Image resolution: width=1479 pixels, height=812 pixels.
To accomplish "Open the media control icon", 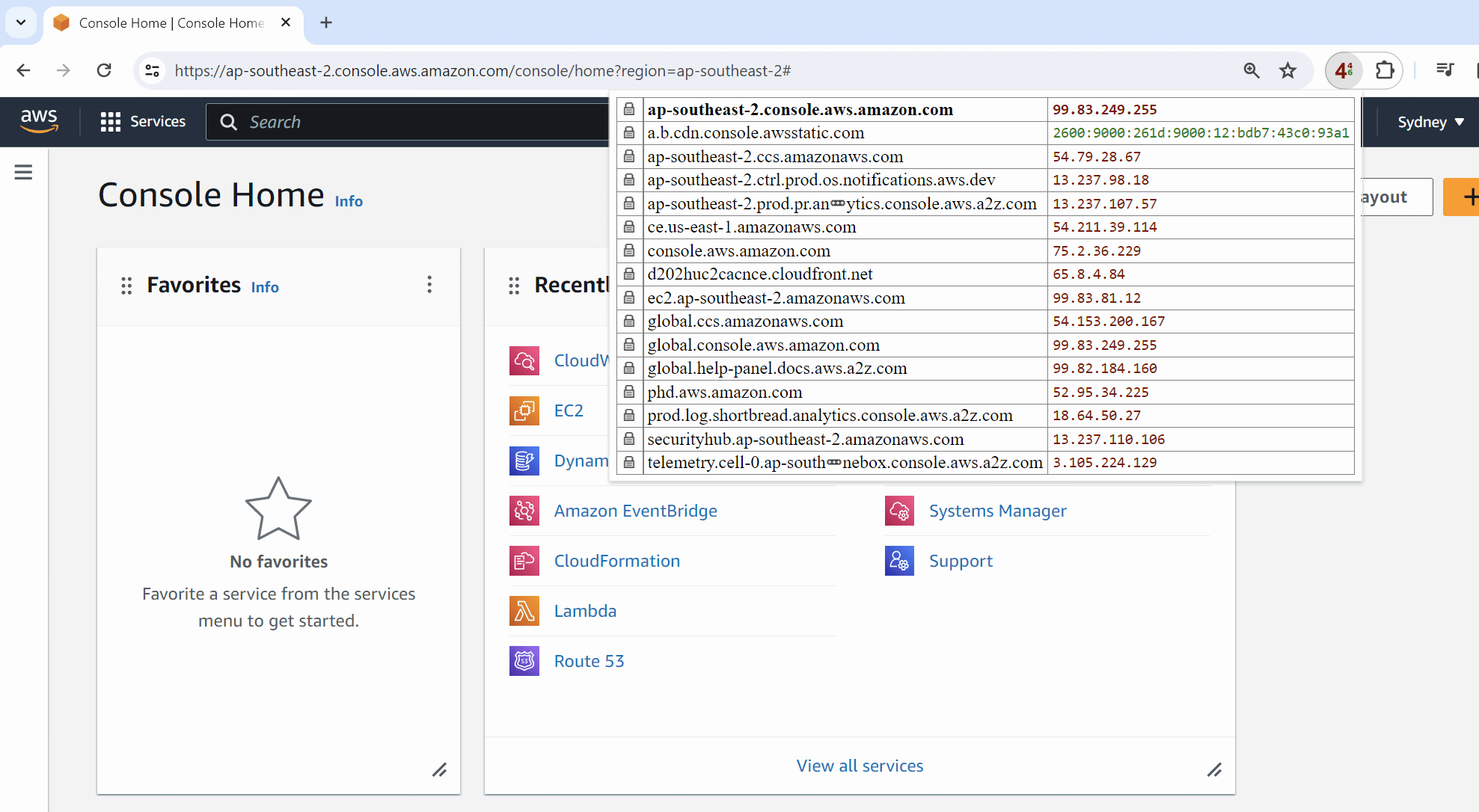I will point(1445,70).
